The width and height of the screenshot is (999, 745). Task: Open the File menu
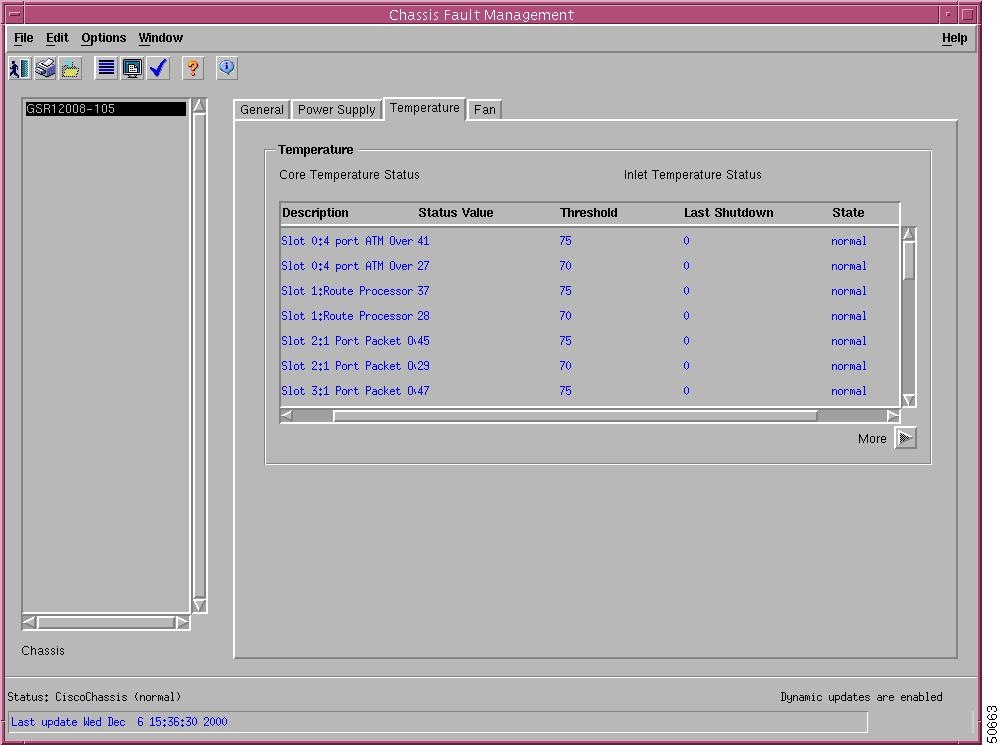tap(24, 38)
